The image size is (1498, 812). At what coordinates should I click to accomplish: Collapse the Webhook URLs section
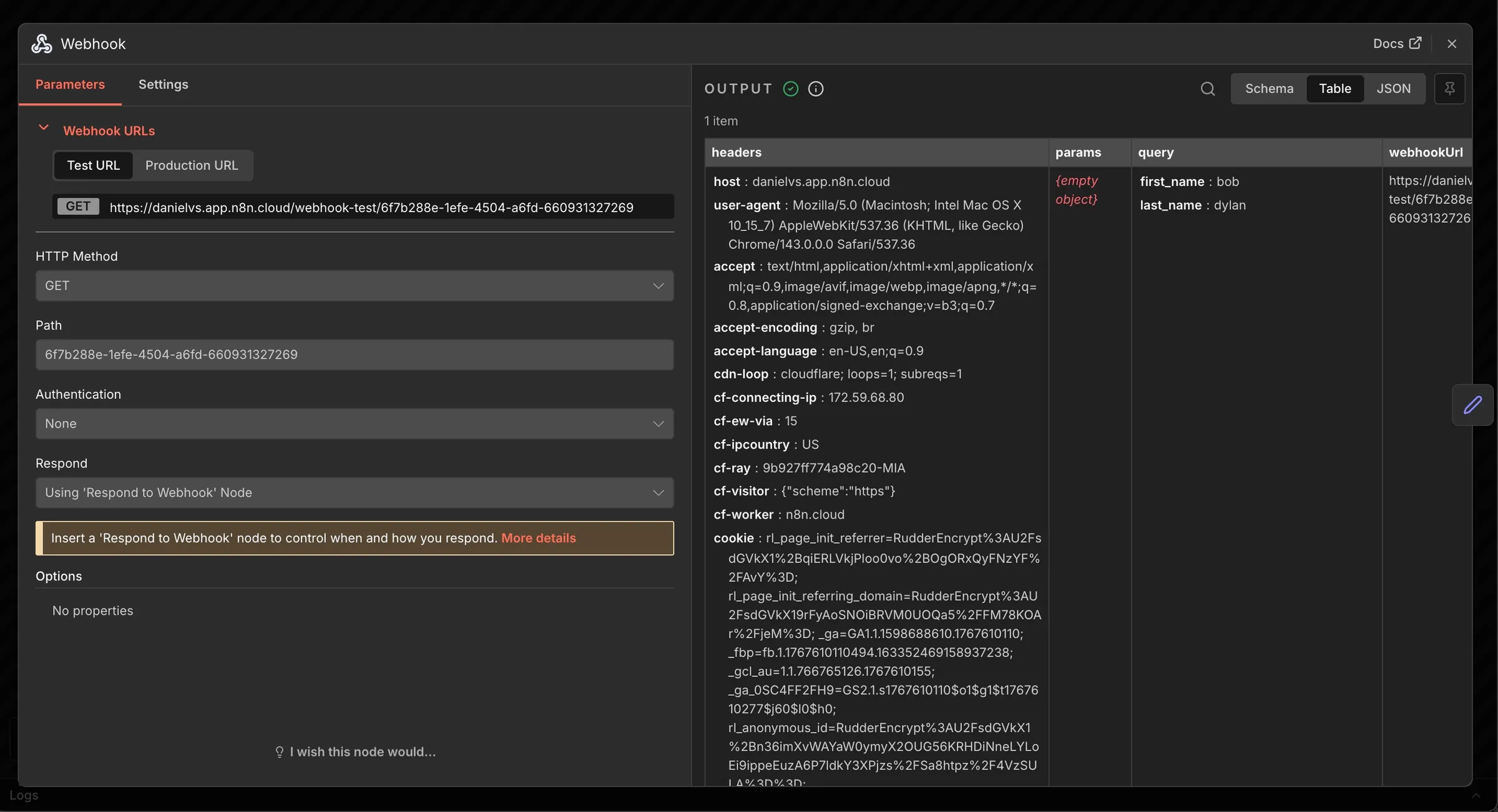(43, 128)
